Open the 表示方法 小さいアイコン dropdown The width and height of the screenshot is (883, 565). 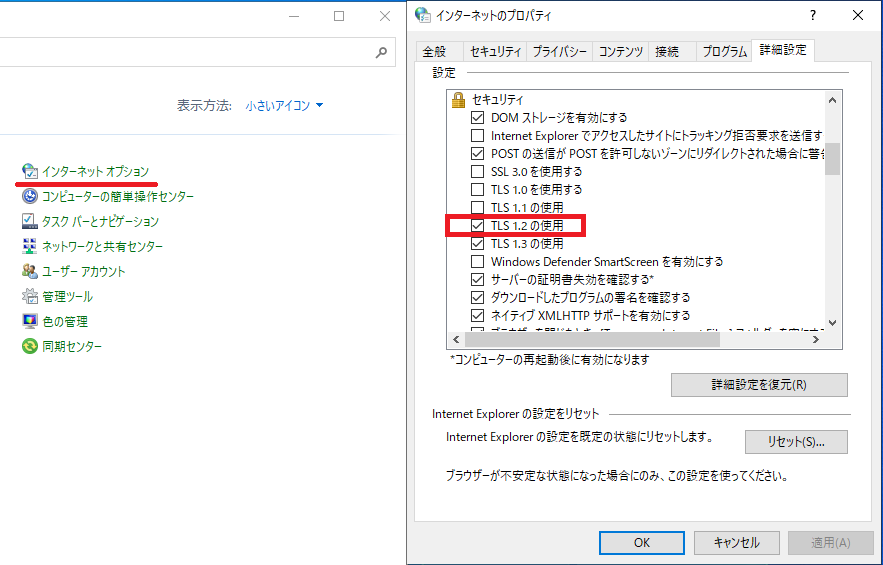point(284,105)
